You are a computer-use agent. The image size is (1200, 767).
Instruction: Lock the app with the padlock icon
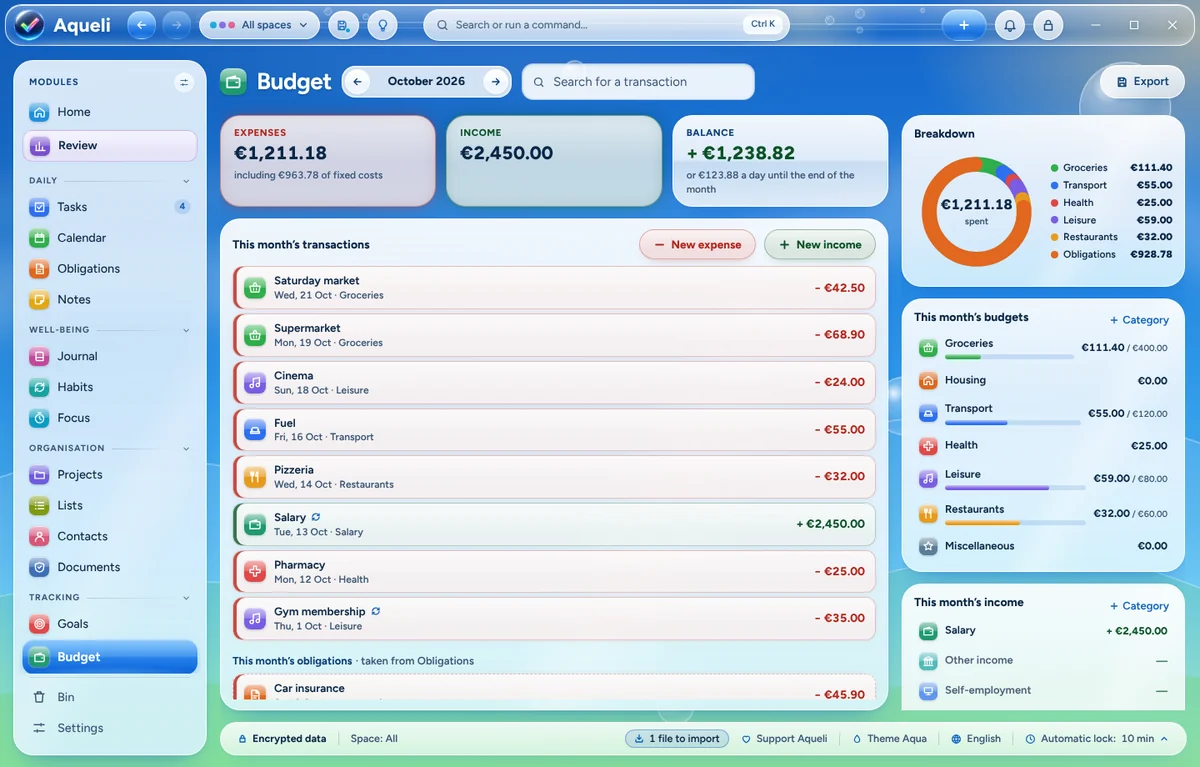click(1048, 25)
